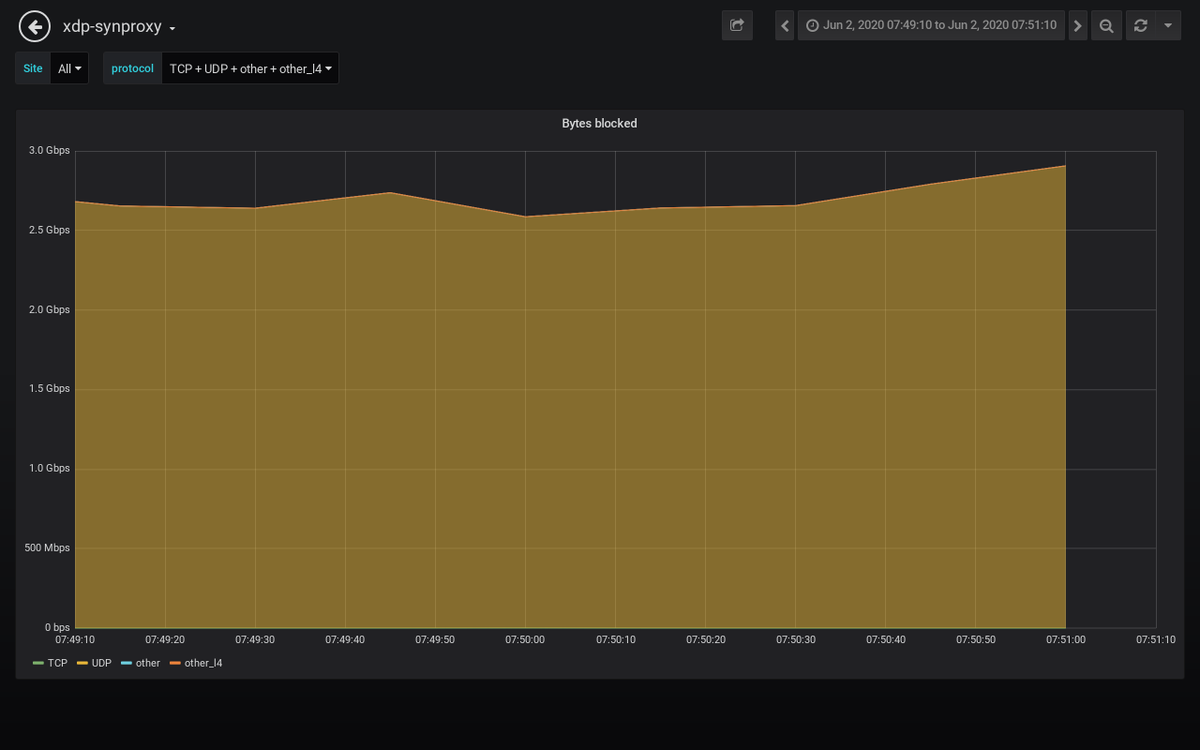This screenshot has width=1200, height=750.
Task: Click the protocol variable label
Action: 132,69
